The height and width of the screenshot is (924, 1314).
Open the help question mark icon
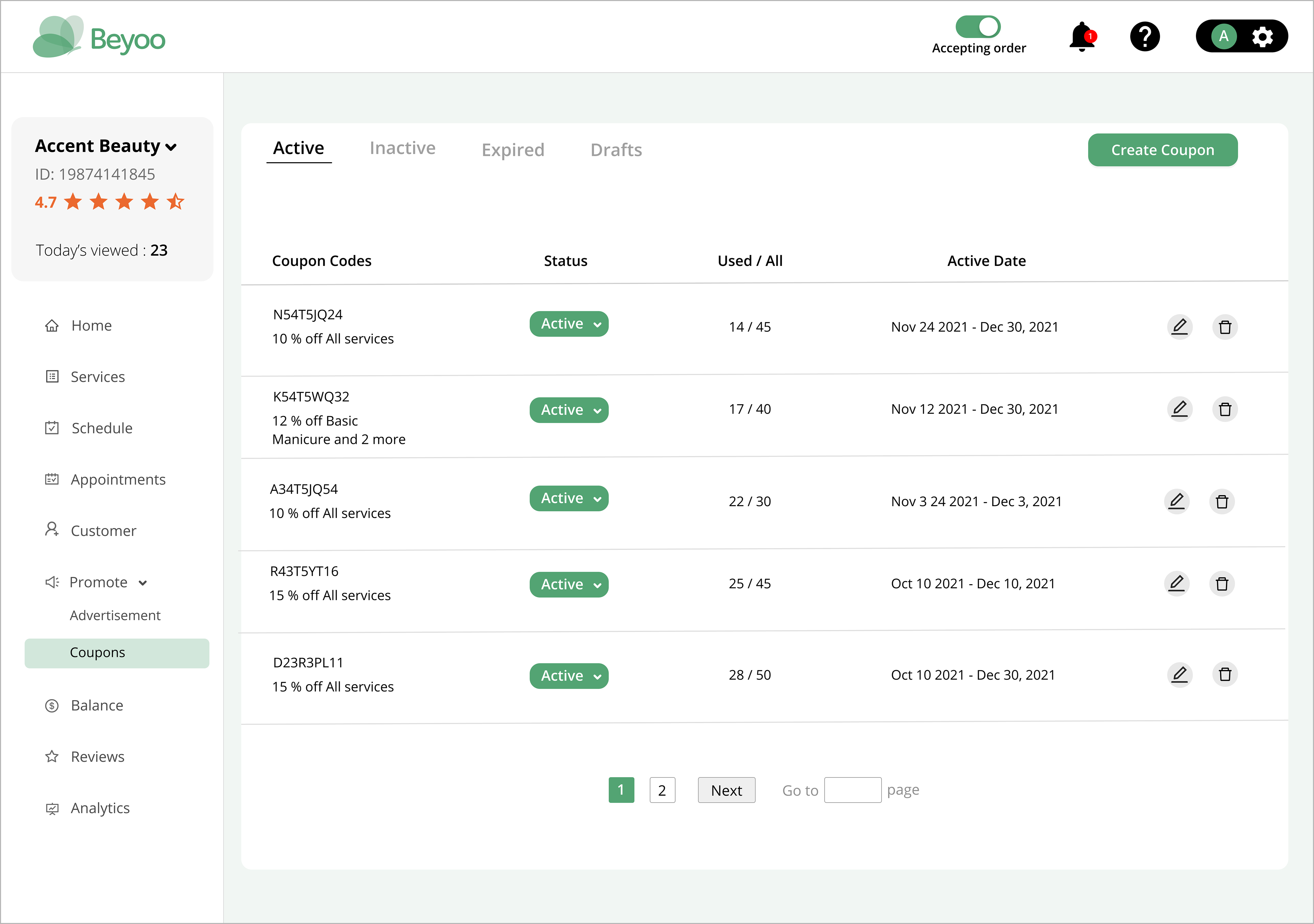[x=1145, y=37]
